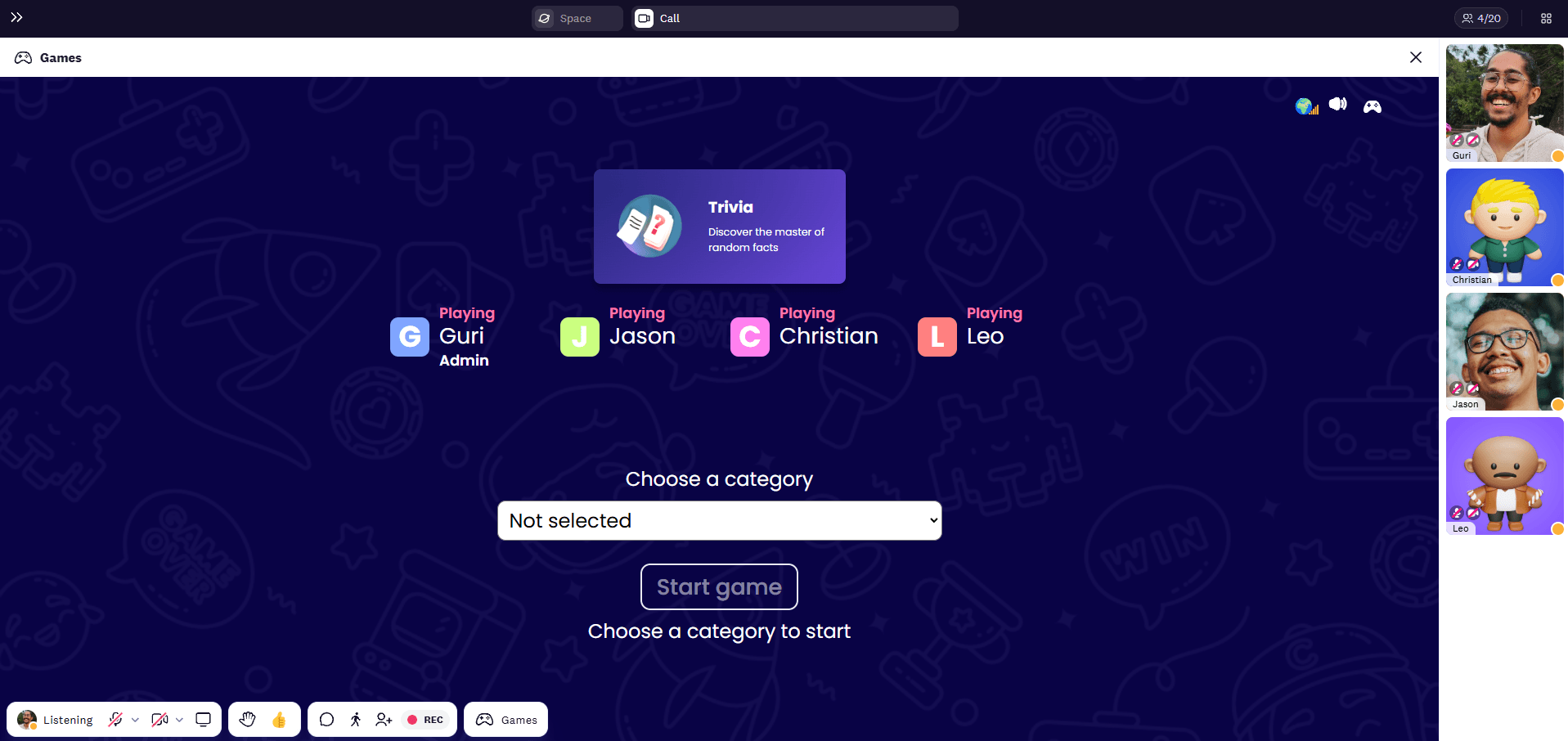Screen dimensions: 1568x741
Task: Click the invite people icon
Action: [x=384, y=720]
